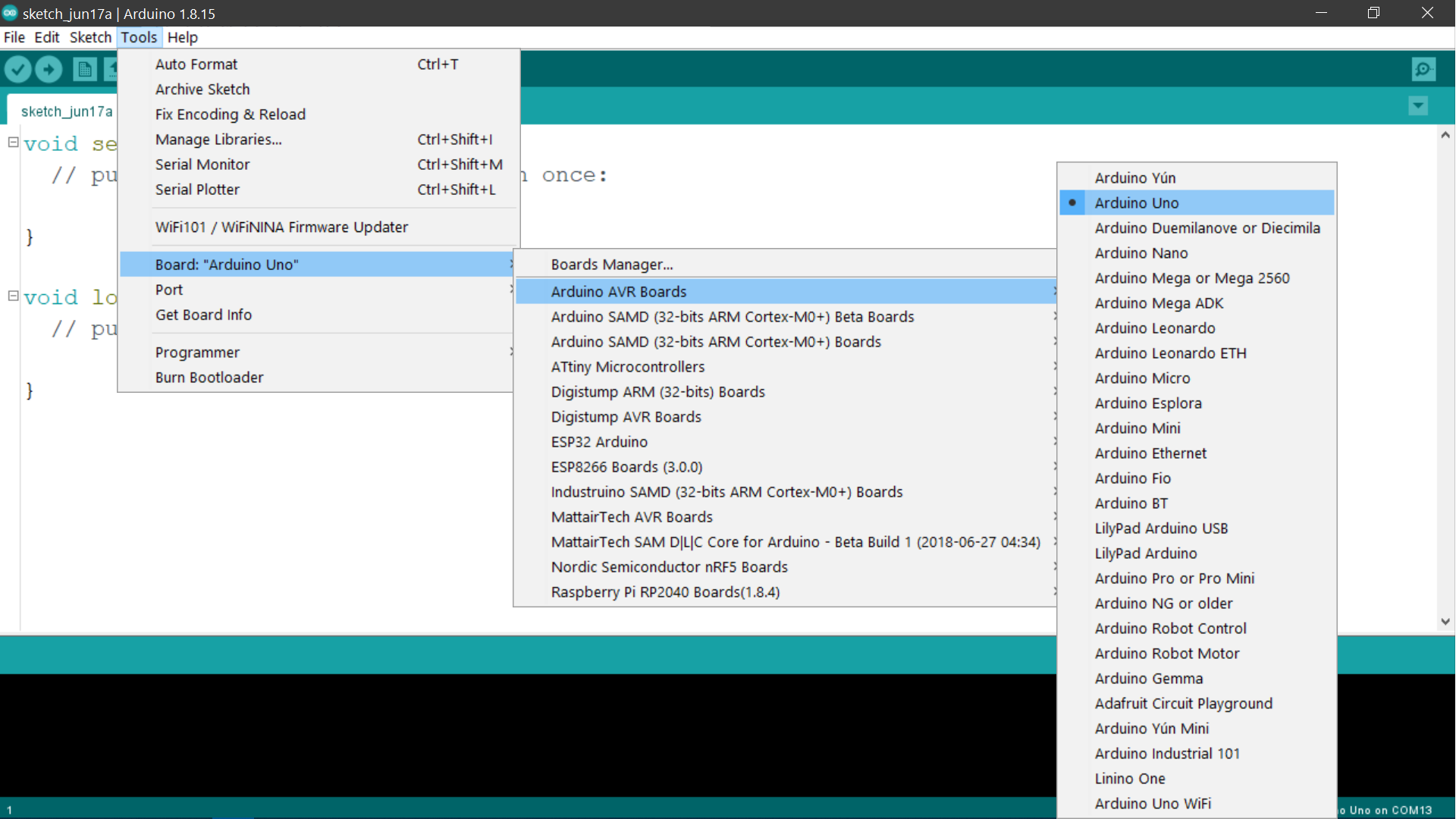Viewport: 1456px width, 819px height.
Task: Open Manage Libraries...
Action: [318, 140]
